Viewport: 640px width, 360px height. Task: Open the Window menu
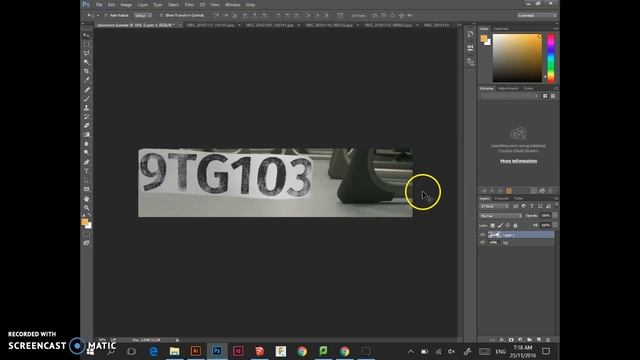coord(233,5)
